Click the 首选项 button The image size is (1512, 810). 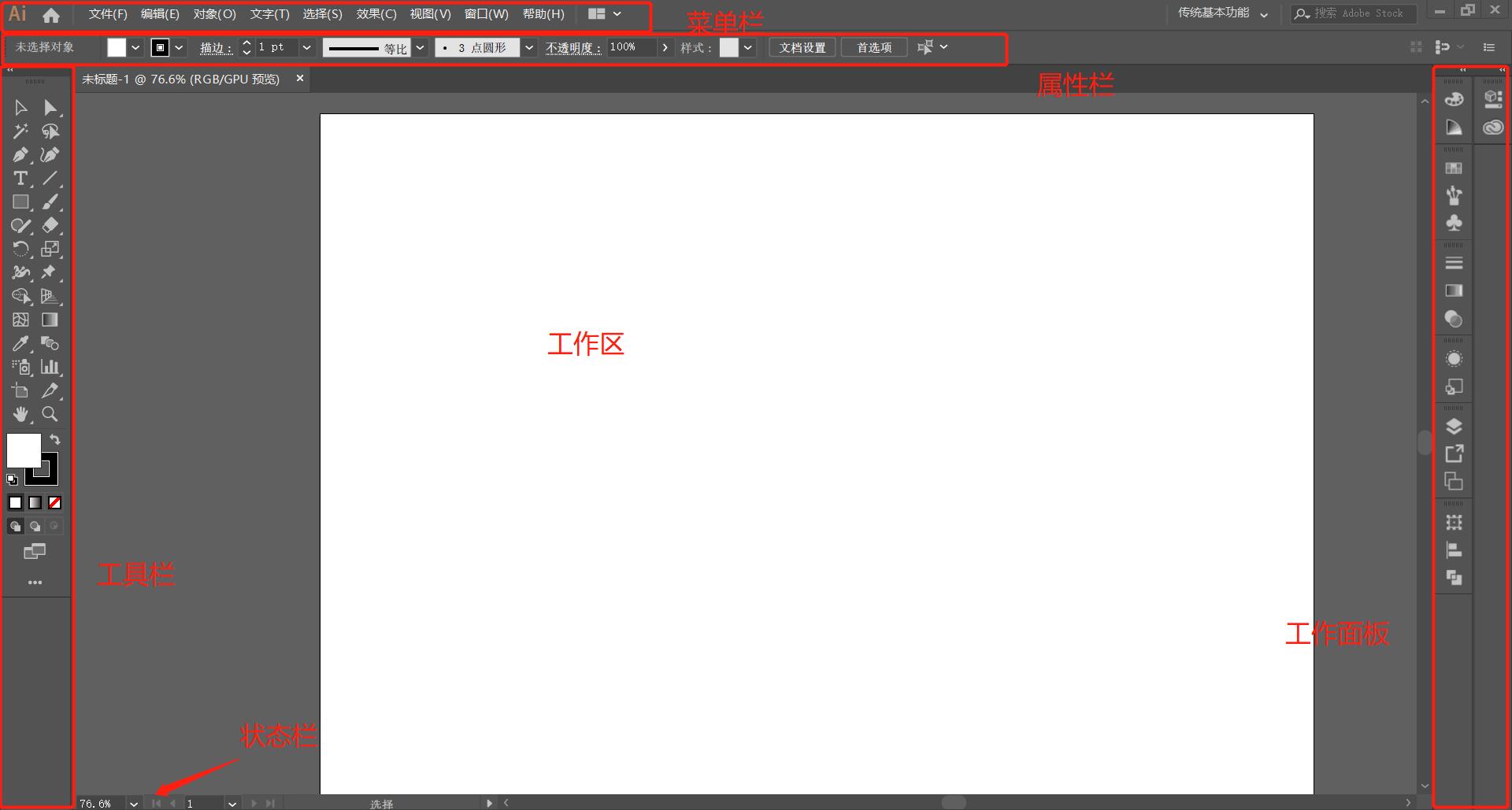874,48
